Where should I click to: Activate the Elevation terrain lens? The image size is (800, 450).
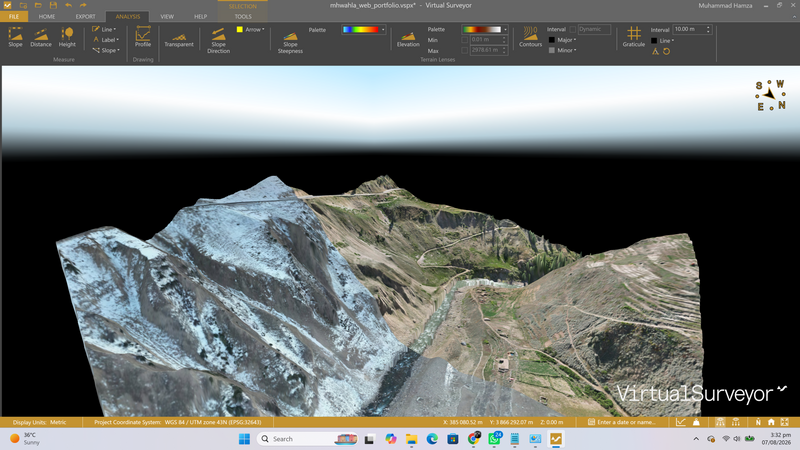tap(408, 39)
